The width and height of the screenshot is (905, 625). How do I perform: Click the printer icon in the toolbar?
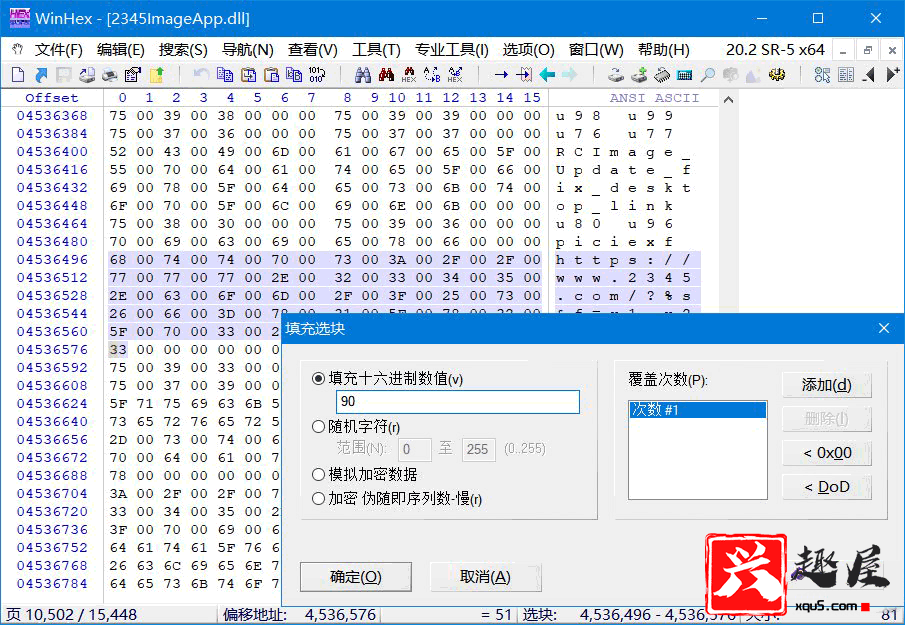pos(110,74)
